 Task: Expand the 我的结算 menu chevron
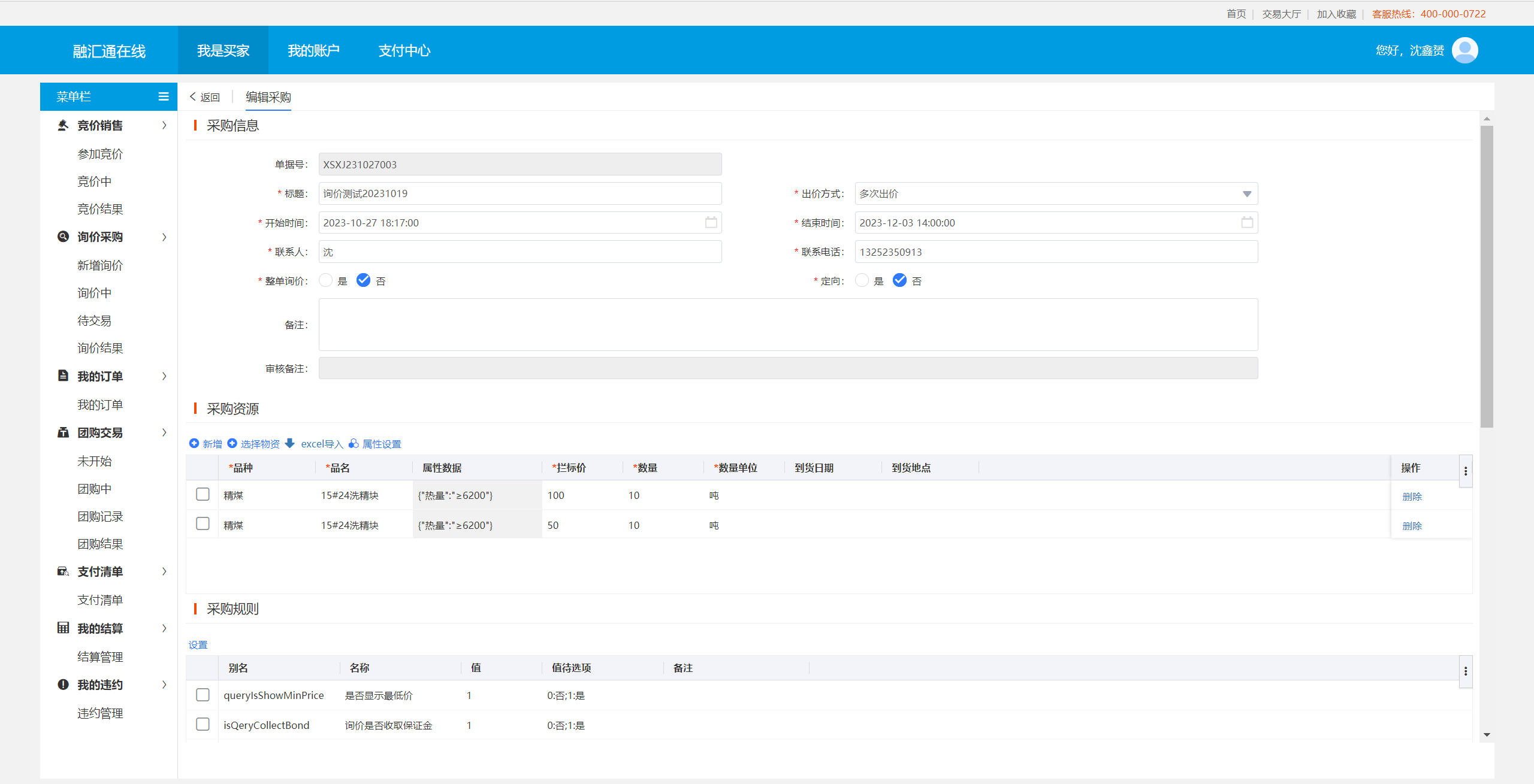click(164, 628)
